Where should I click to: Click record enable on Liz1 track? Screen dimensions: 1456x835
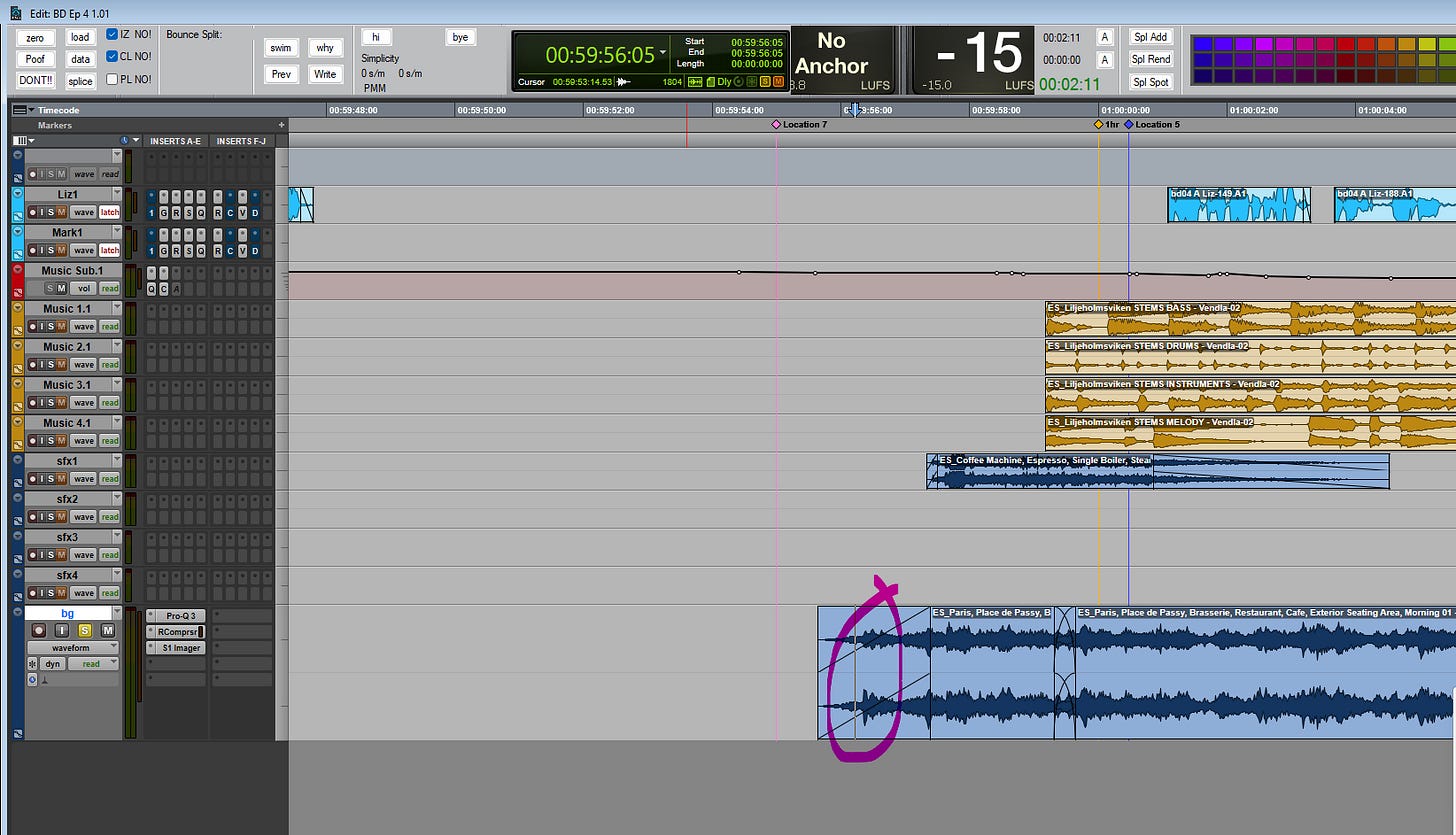(31, 212)
